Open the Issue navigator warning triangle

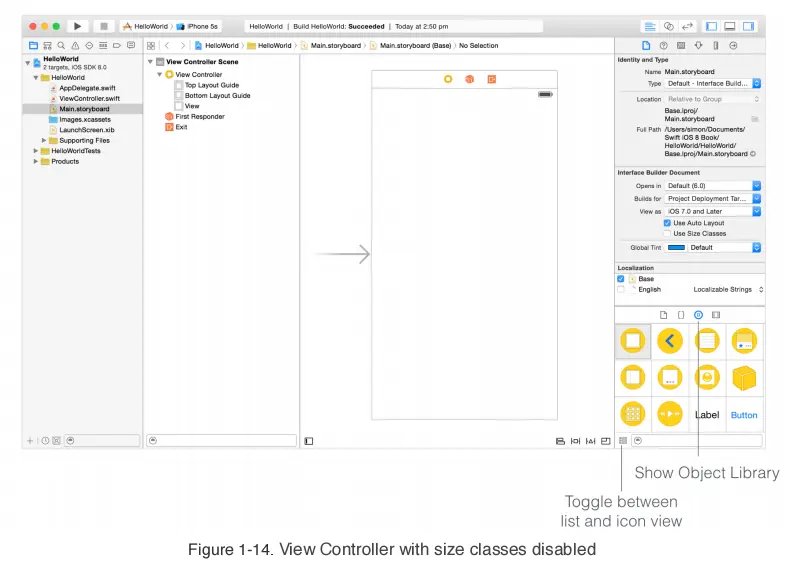75,46
